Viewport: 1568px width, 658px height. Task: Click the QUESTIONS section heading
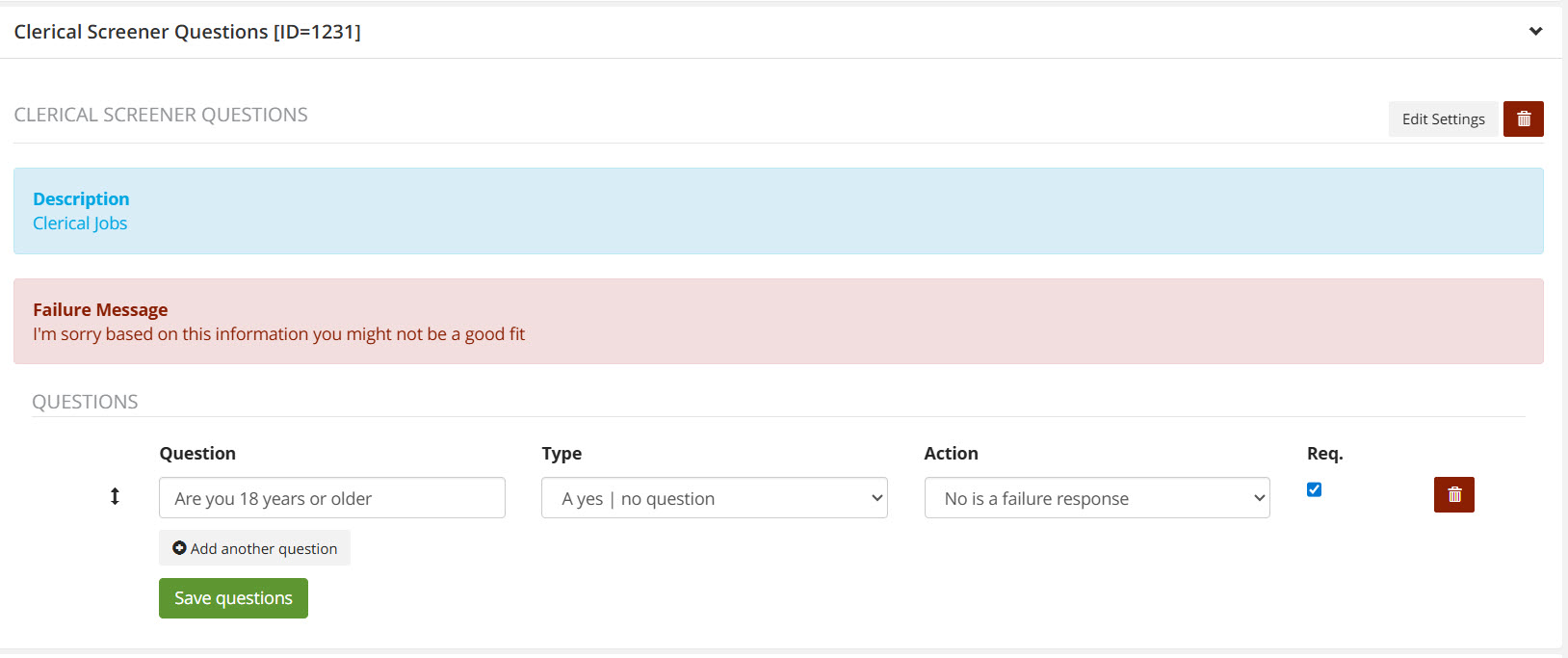coord(85,402)
